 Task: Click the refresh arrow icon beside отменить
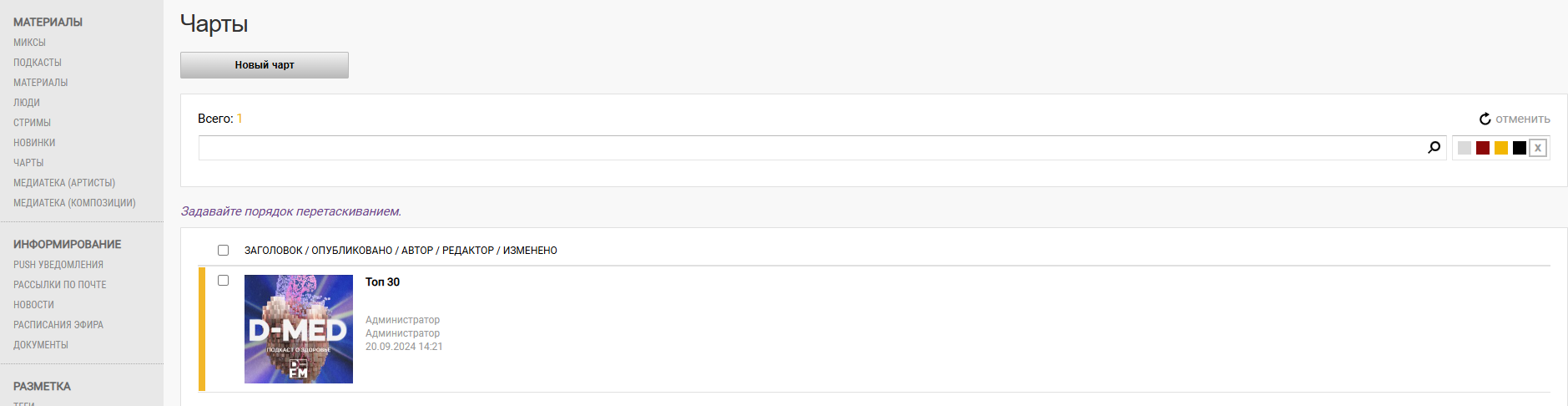(x=1485, y=119)
